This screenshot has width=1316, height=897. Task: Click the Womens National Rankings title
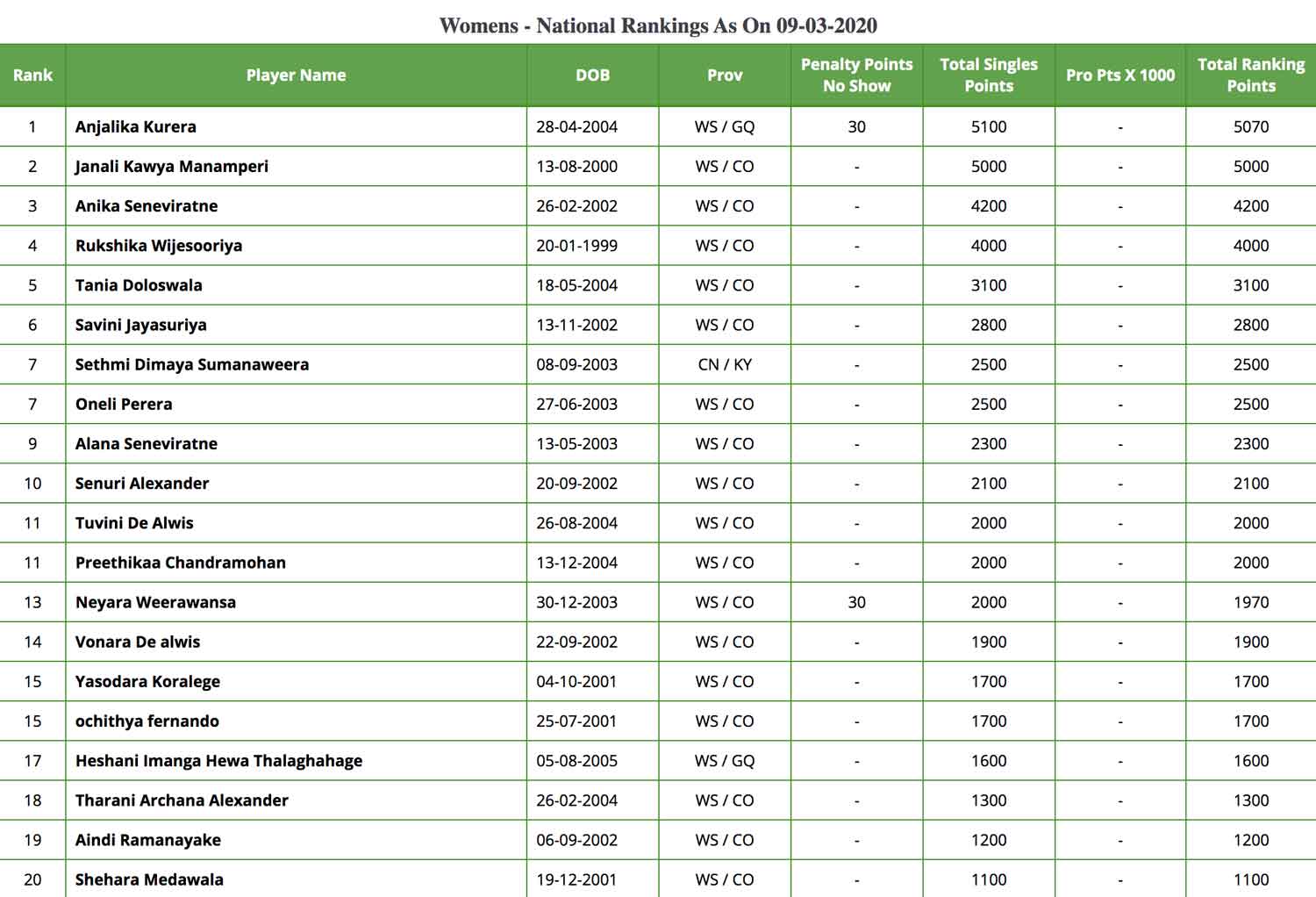click(658, 25)
